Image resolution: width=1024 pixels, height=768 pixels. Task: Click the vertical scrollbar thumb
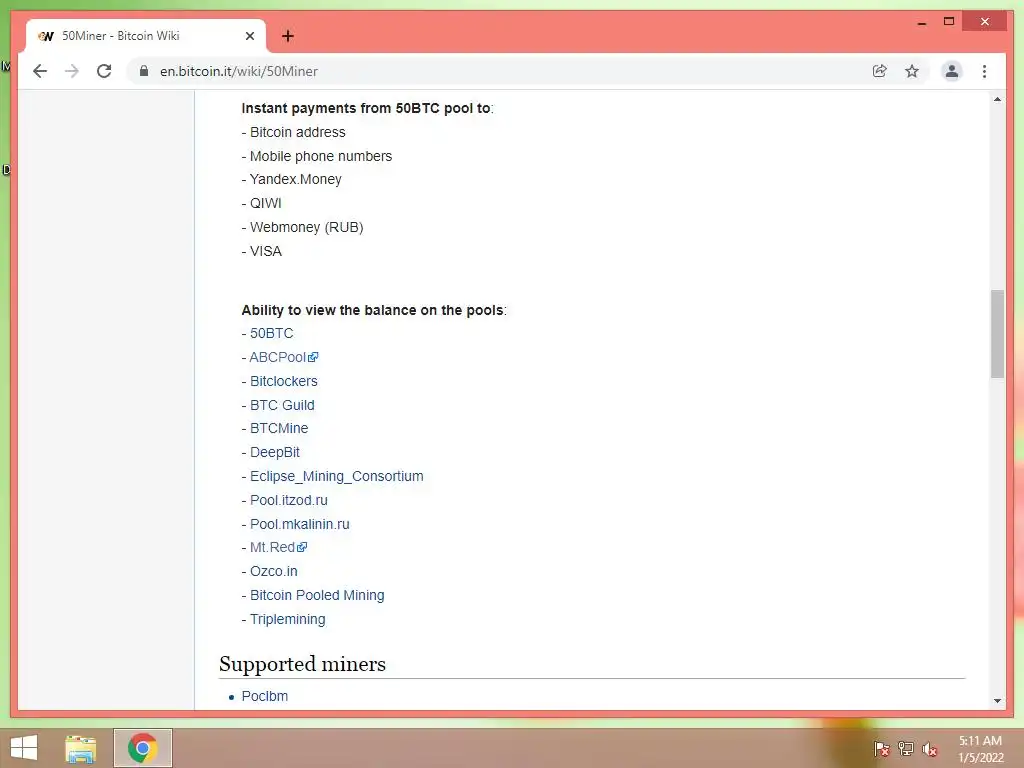997,334
